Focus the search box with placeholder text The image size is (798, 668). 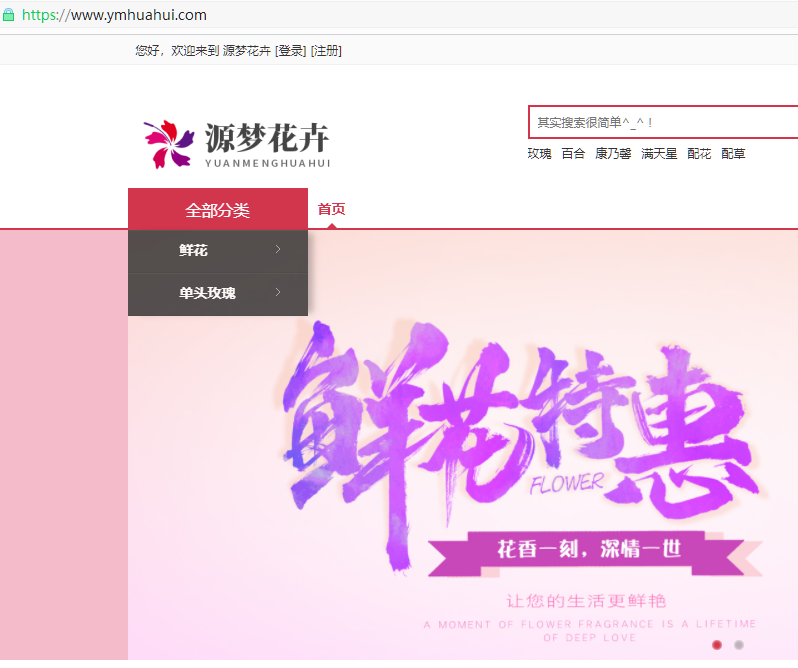[662, 122]
